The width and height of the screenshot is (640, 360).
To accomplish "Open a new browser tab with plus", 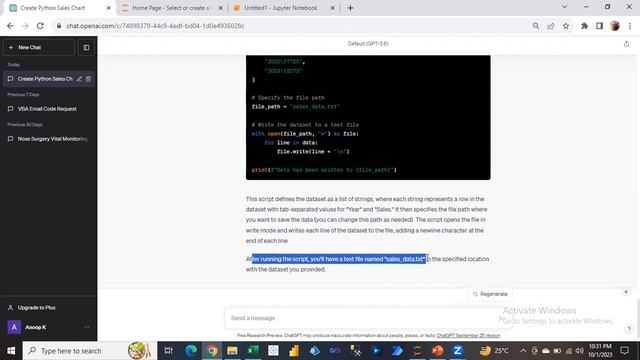I will point(350,8).
